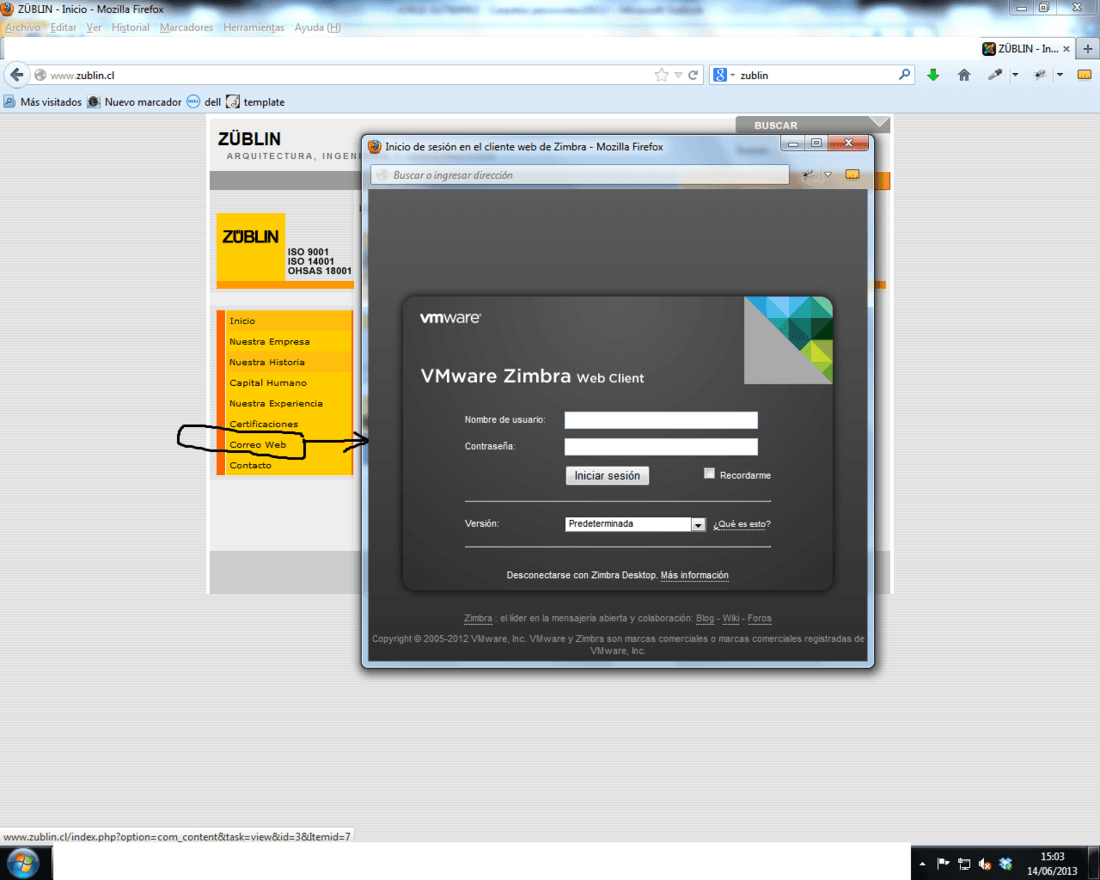Viewport: 1100px width, 880px height.
Task: Show hidden tray icons arrow
Action: (923, 864)
